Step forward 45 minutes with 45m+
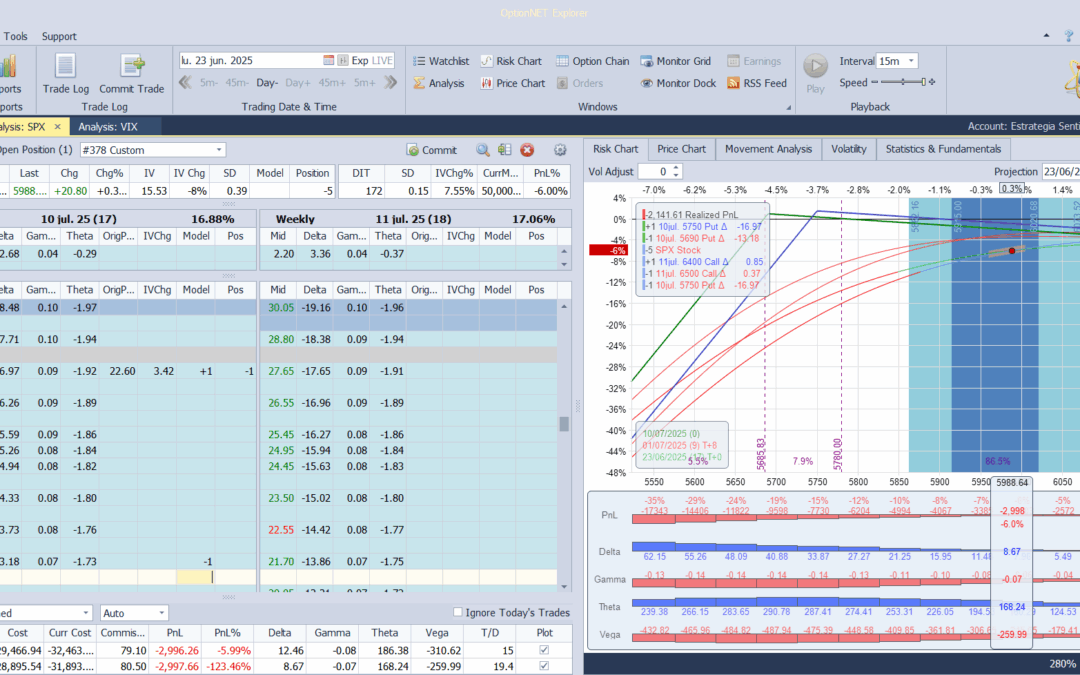 (331, 83)
